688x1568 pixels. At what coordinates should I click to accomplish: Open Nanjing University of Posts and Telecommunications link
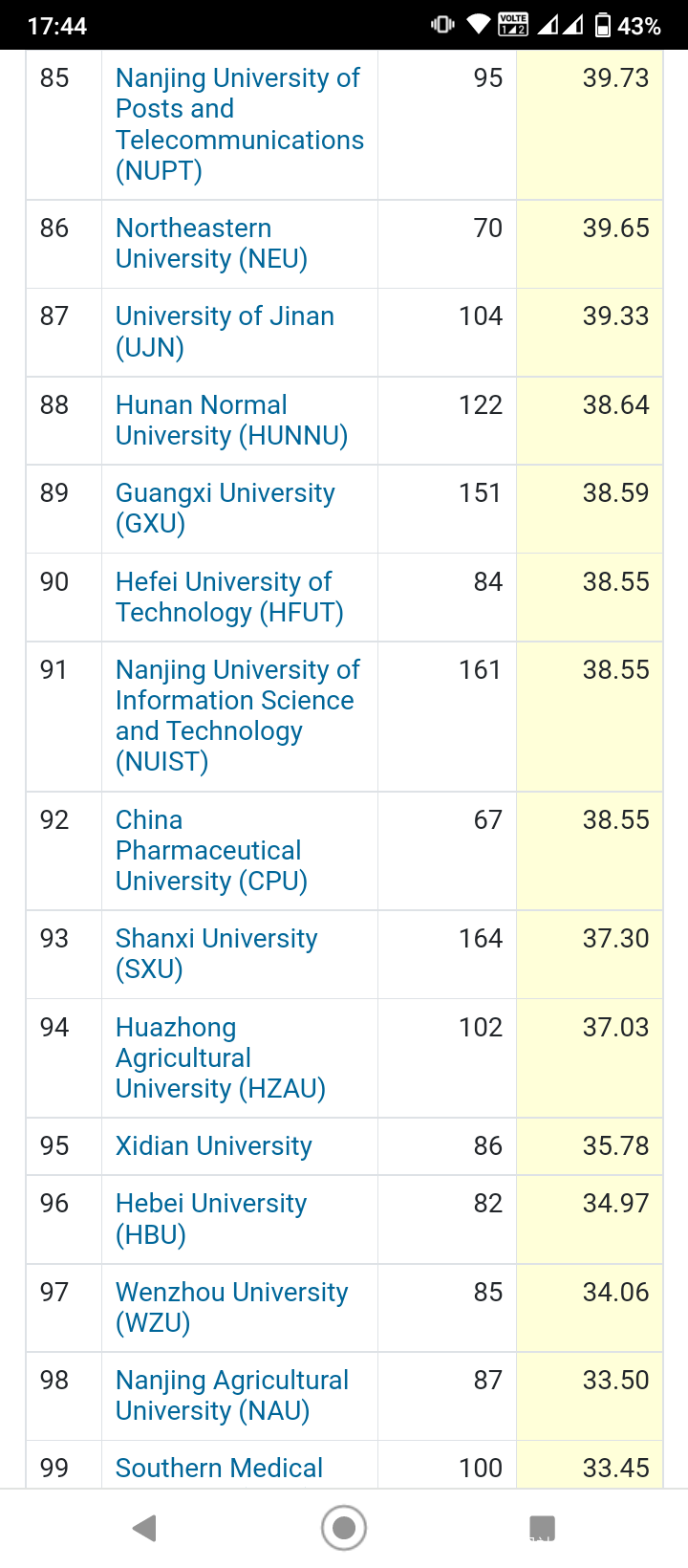click(239, 124)
